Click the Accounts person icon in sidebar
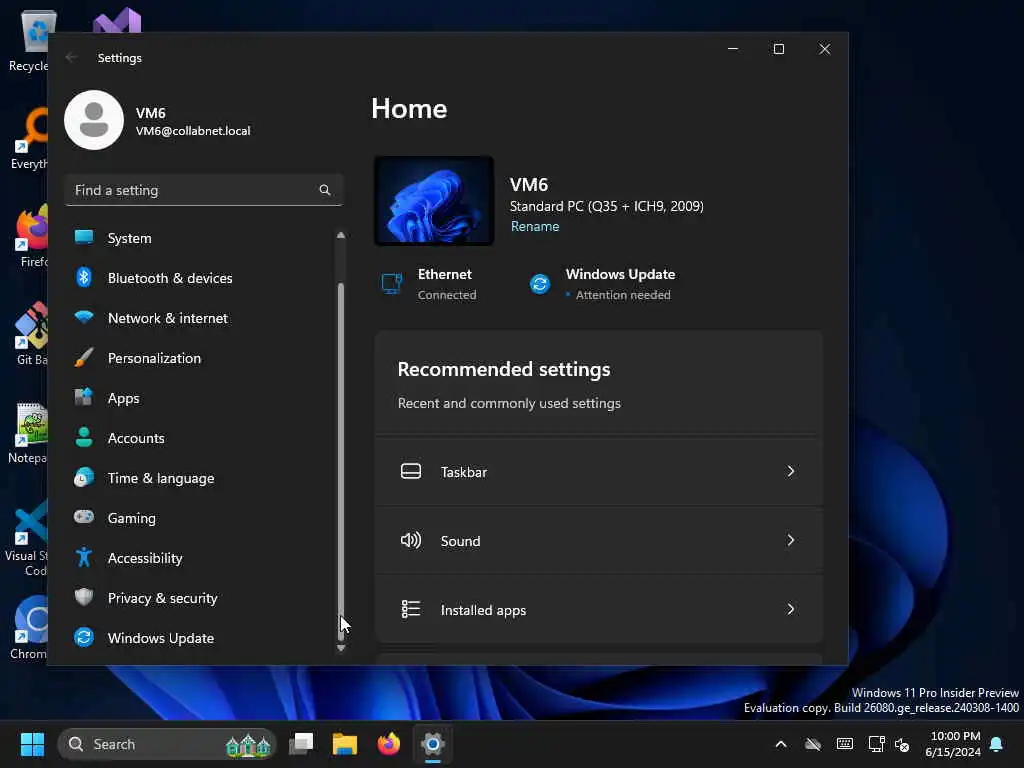The image size is (1024, 768). 84,437
